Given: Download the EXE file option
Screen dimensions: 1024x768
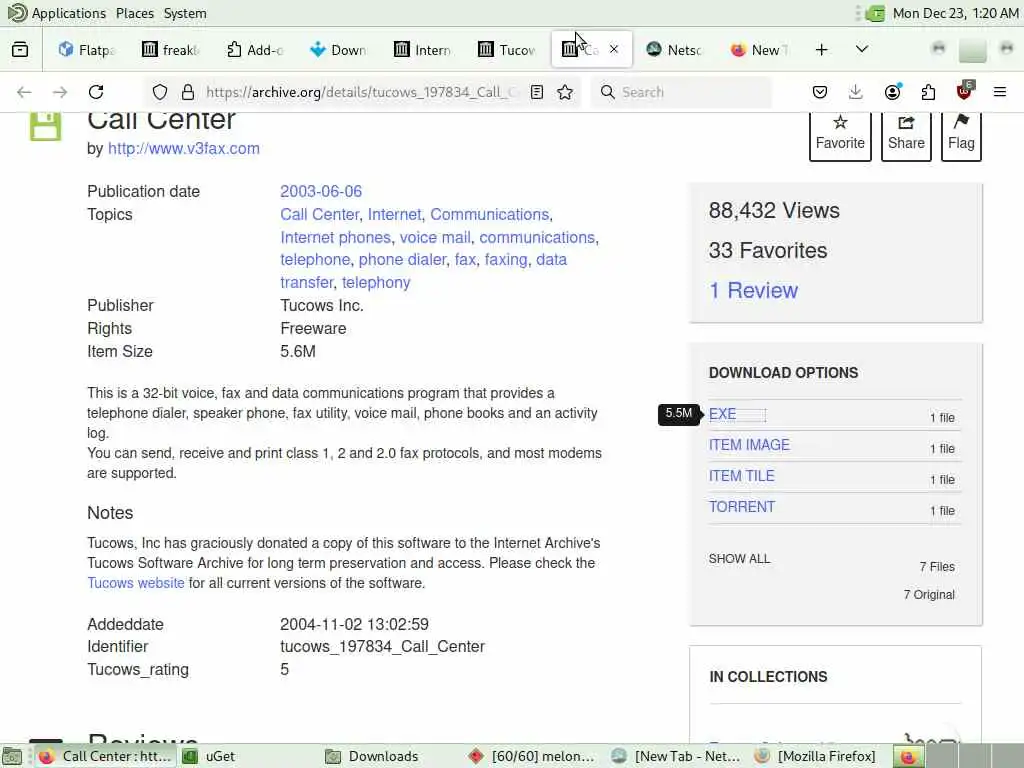Looking at the screenshot, I should point(722,414).
